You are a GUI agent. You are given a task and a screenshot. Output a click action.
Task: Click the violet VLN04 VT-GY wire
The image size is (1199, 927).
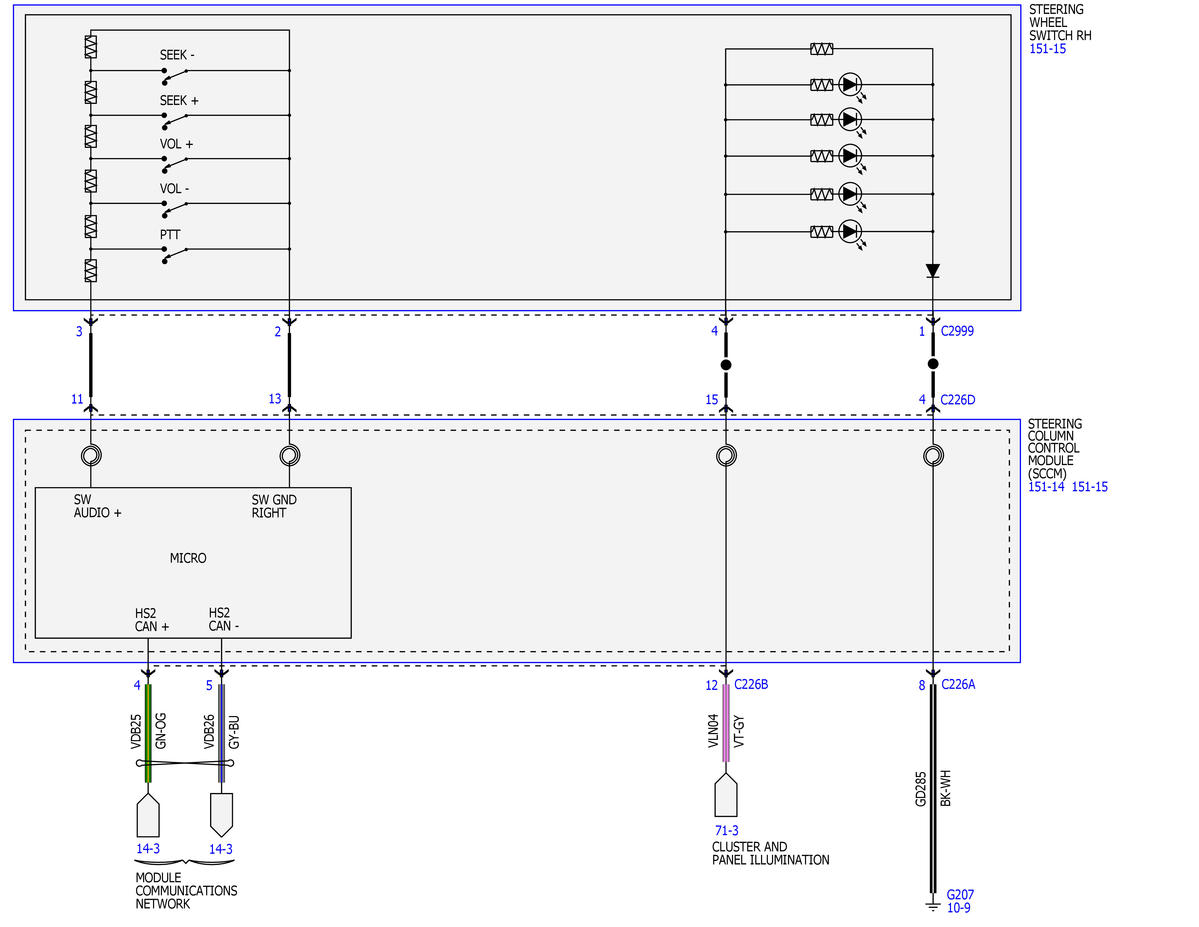pyautogui.click(x=726, y=723)
